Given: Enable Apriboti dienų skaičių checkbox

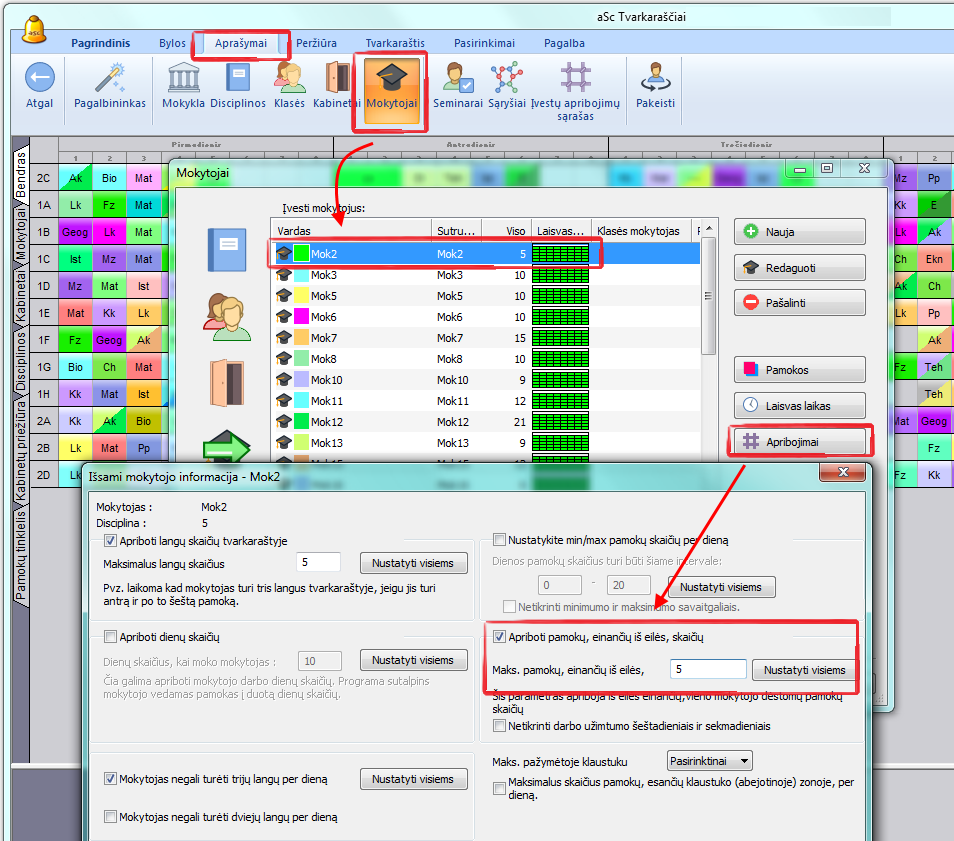Looking at the screenshot, I should 111,637.
